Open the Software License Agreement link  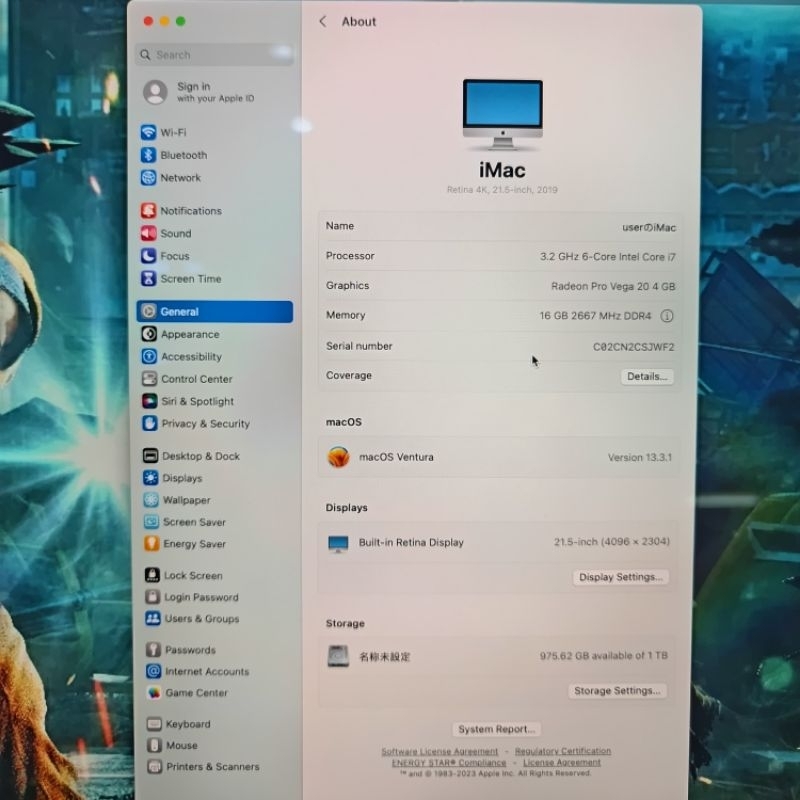pos(439,751)
